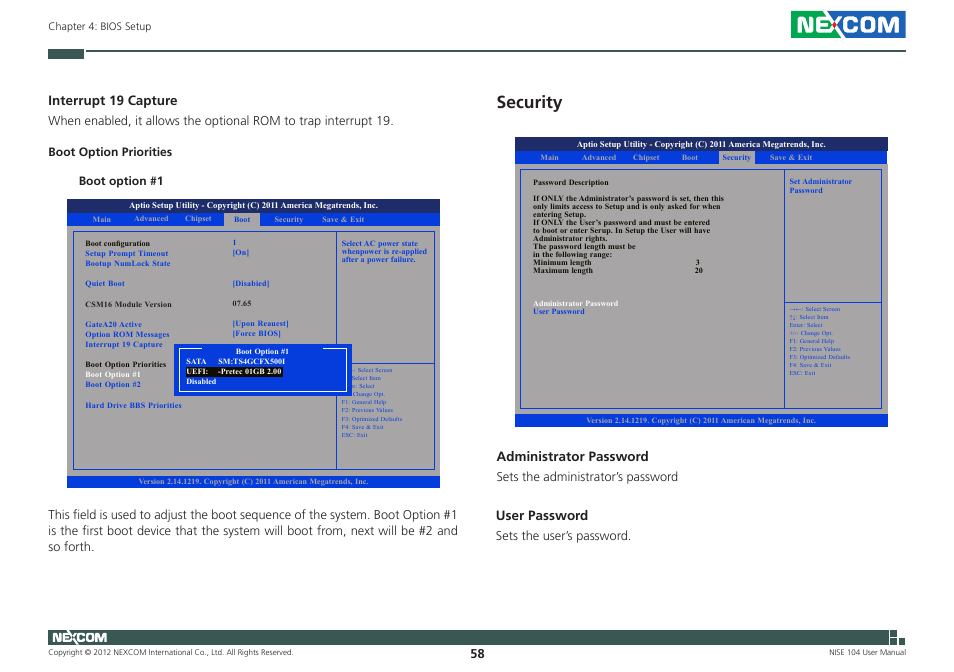This screenshot has height=672, width=954.
Task: Open the Security tab in the left BIOS screen
Action: (x=288, y=220)
